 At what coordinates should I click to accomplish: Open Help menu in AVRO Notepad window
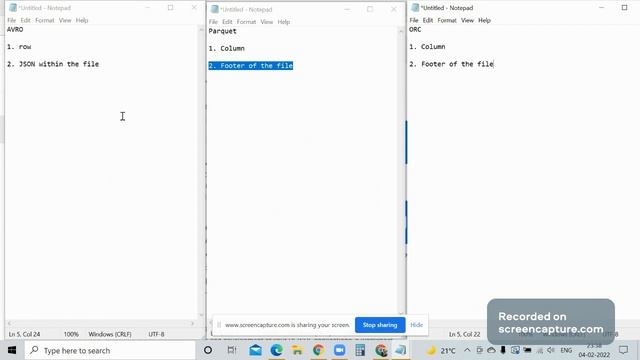(82, 20)
